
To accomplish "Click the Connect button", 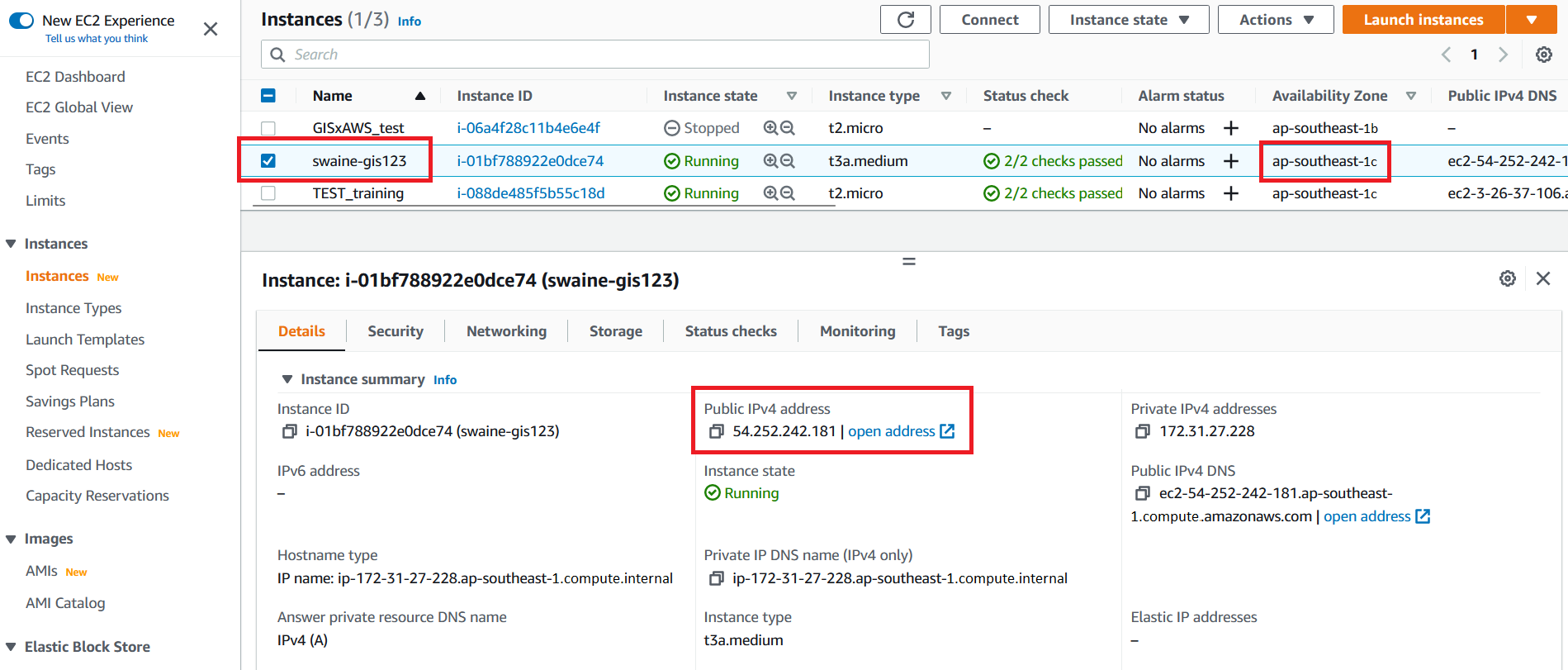I will (990, 20).
